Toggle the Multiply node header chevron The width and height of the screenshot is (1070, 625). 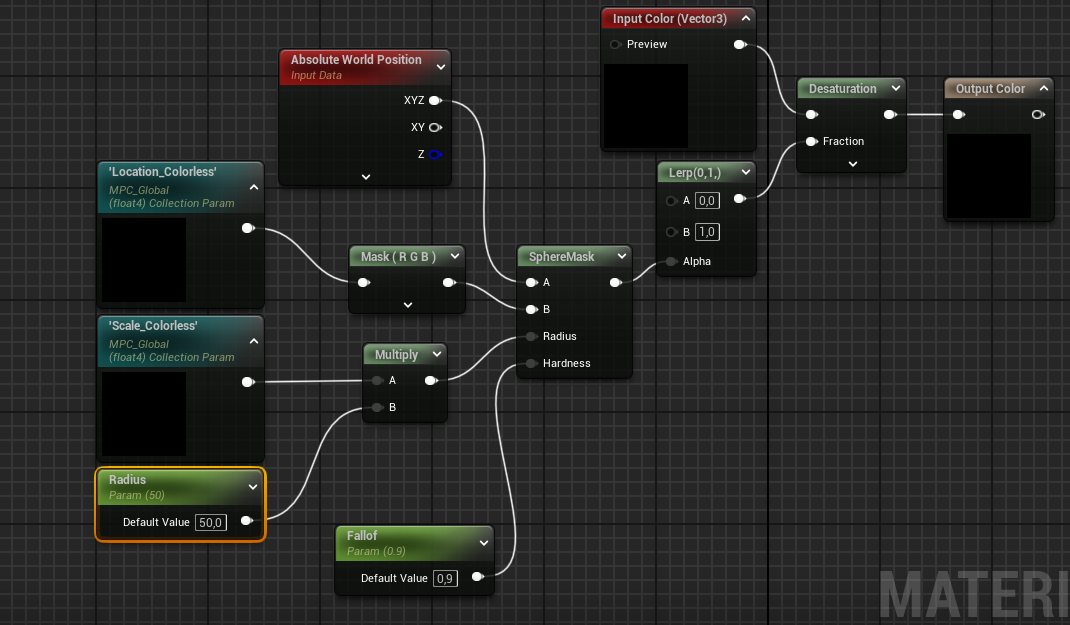437,354
